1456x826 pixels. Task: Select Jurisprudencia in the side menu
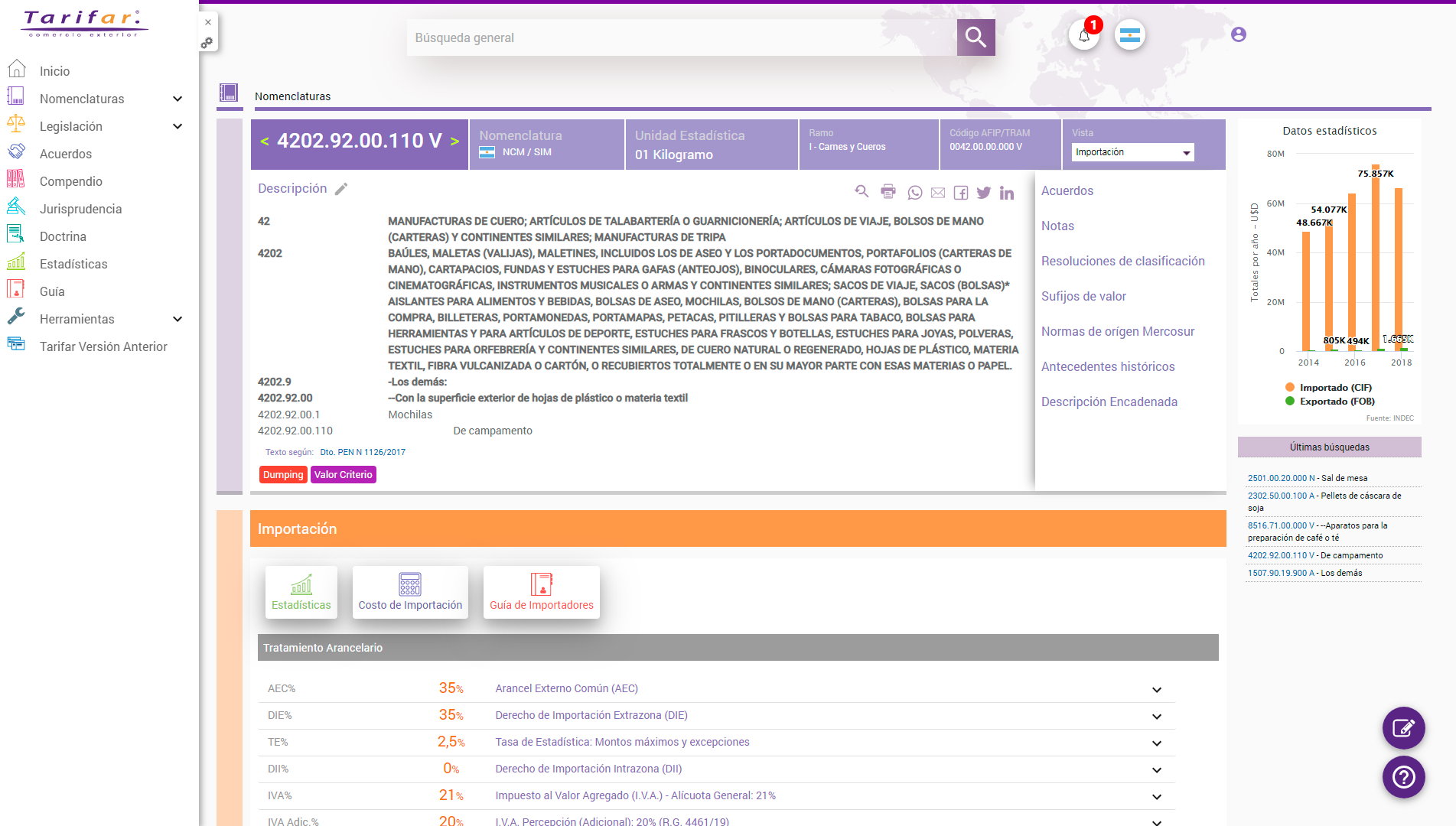[x=80, y=209]
